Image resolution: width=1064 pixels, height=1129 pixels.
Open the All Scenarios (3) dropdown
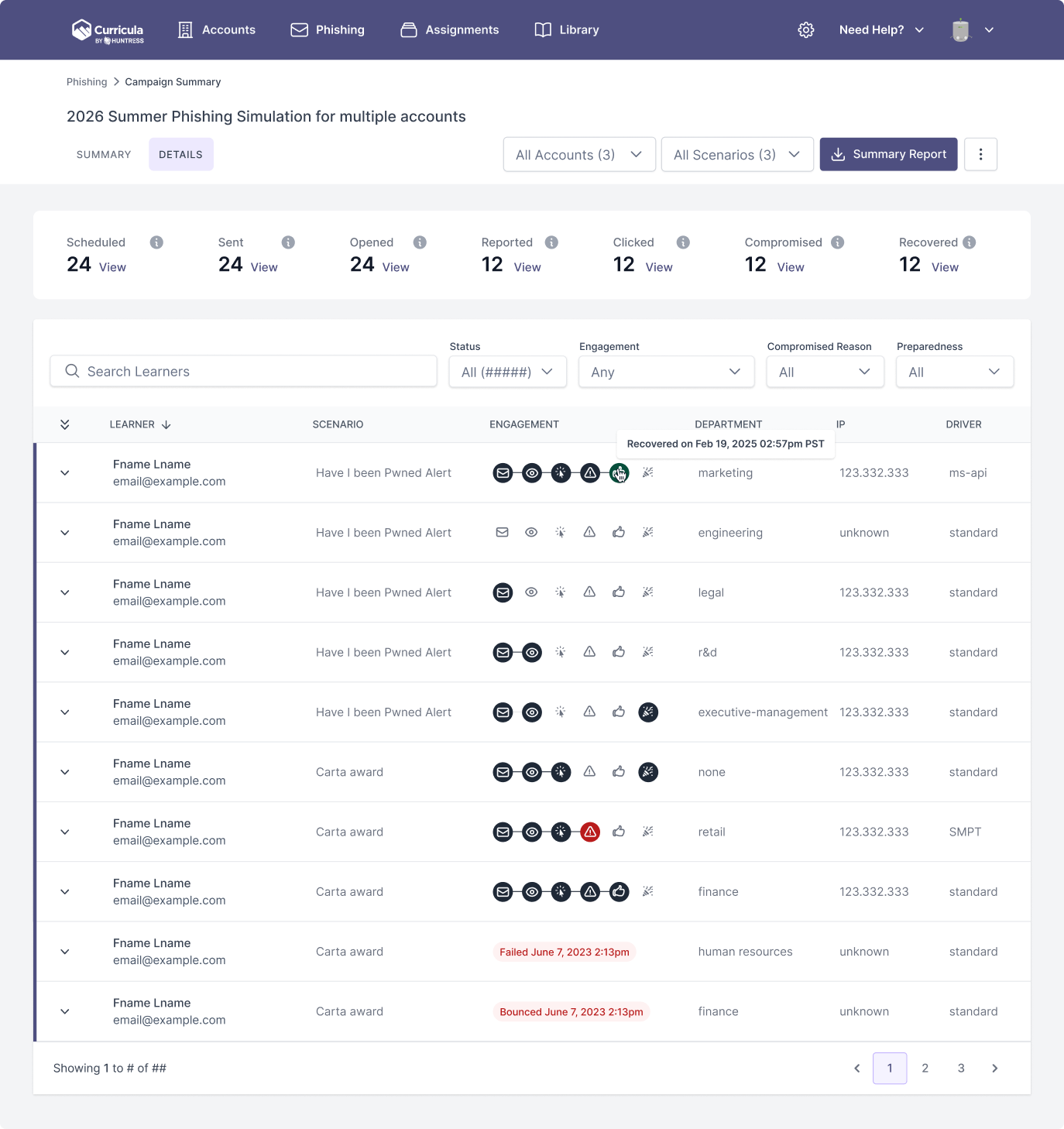click(737, 155)
